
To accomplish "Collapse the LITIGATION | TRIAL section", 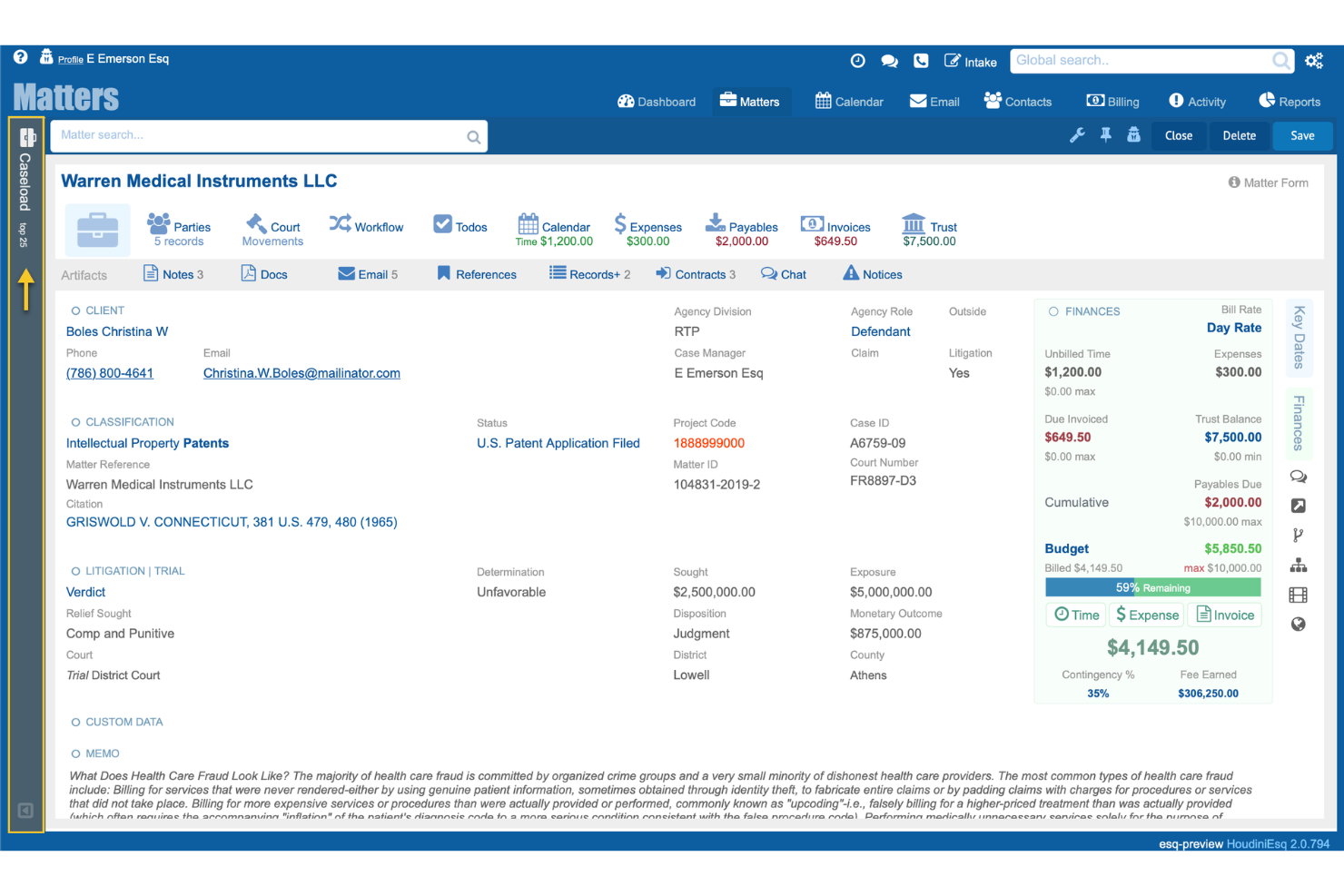I will (x=75, y=571).
